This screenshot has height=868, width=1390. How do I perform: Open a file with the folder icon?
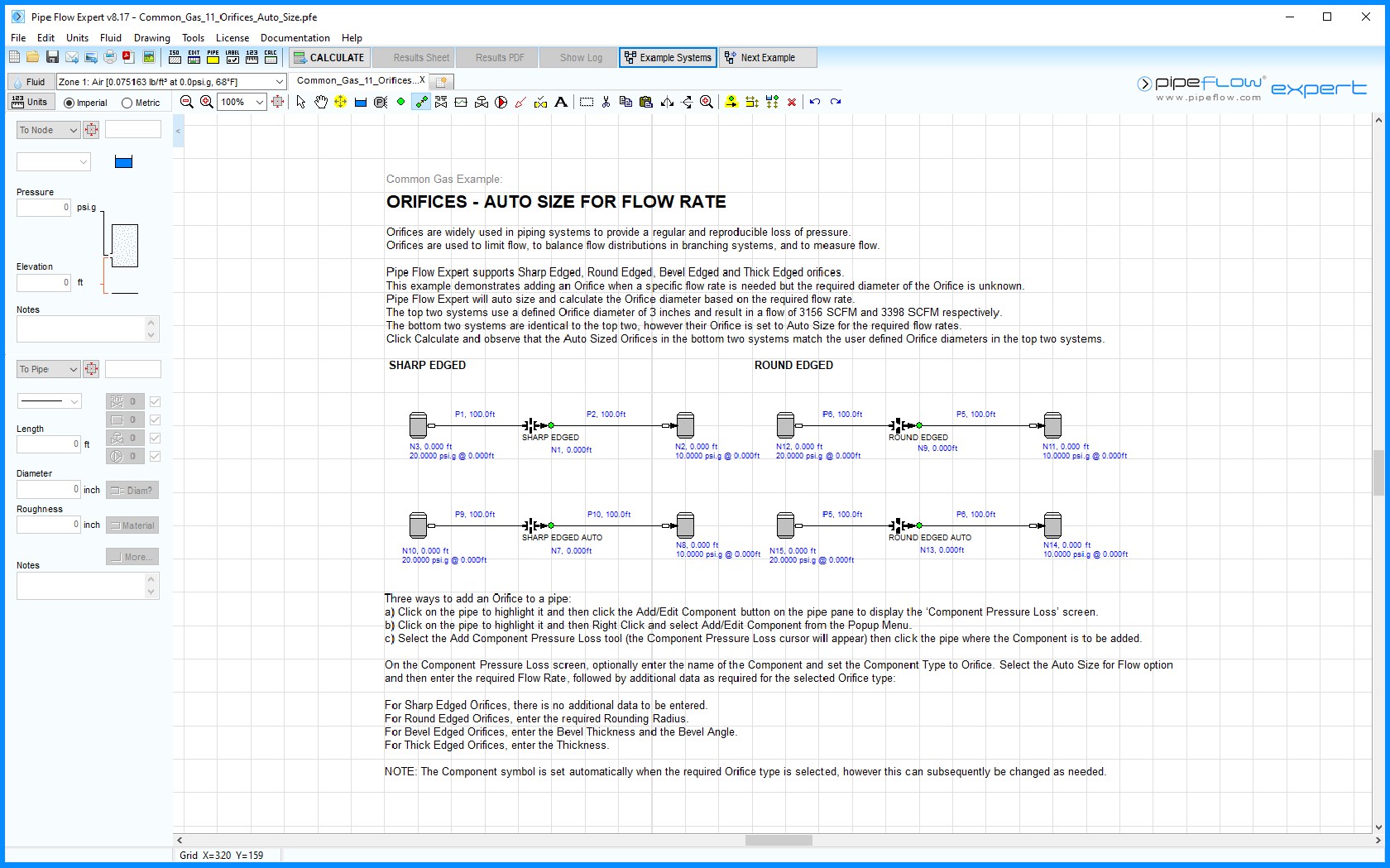point(33,57)
